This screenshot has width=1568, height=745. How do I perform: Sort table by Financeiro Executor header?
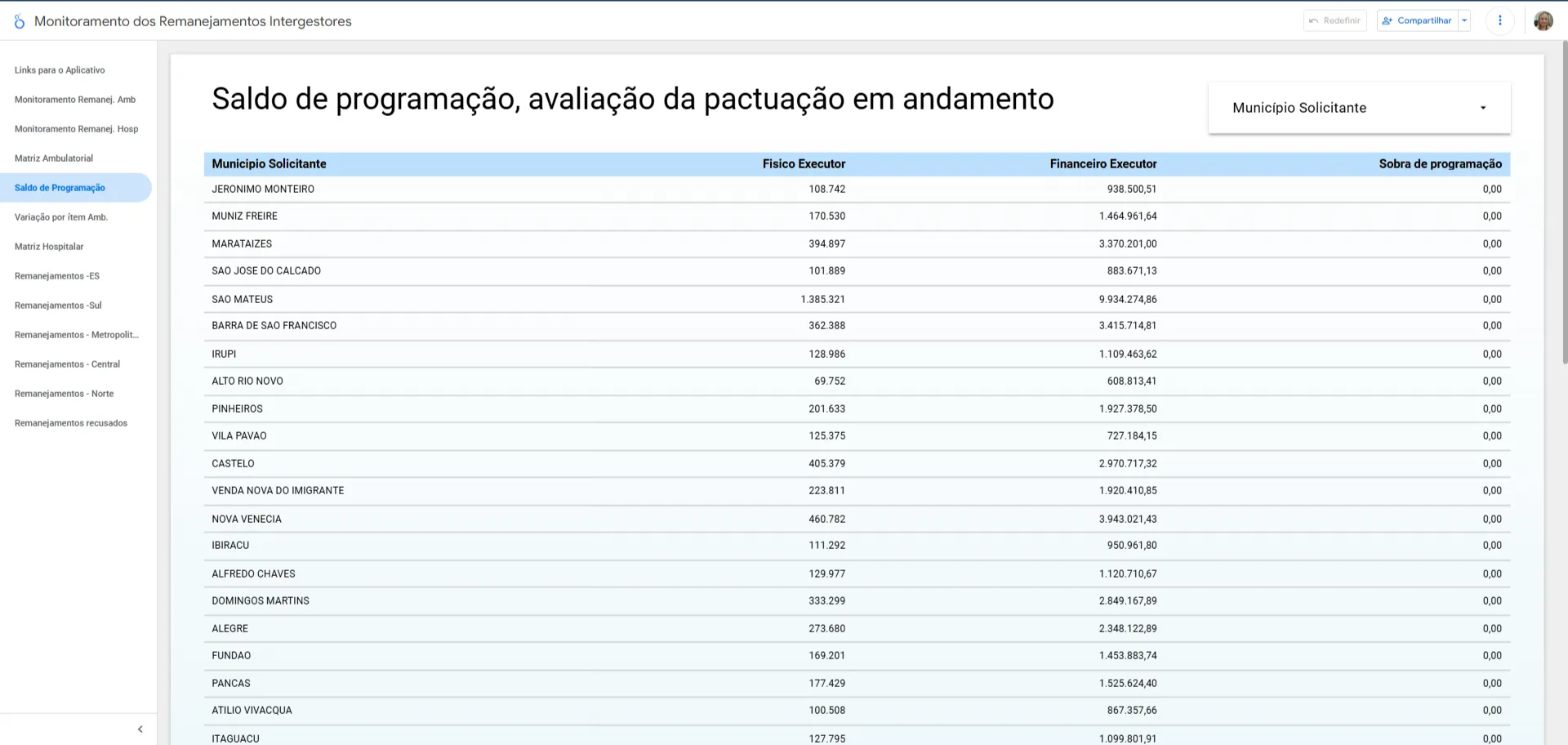(x=1102, y=164)
